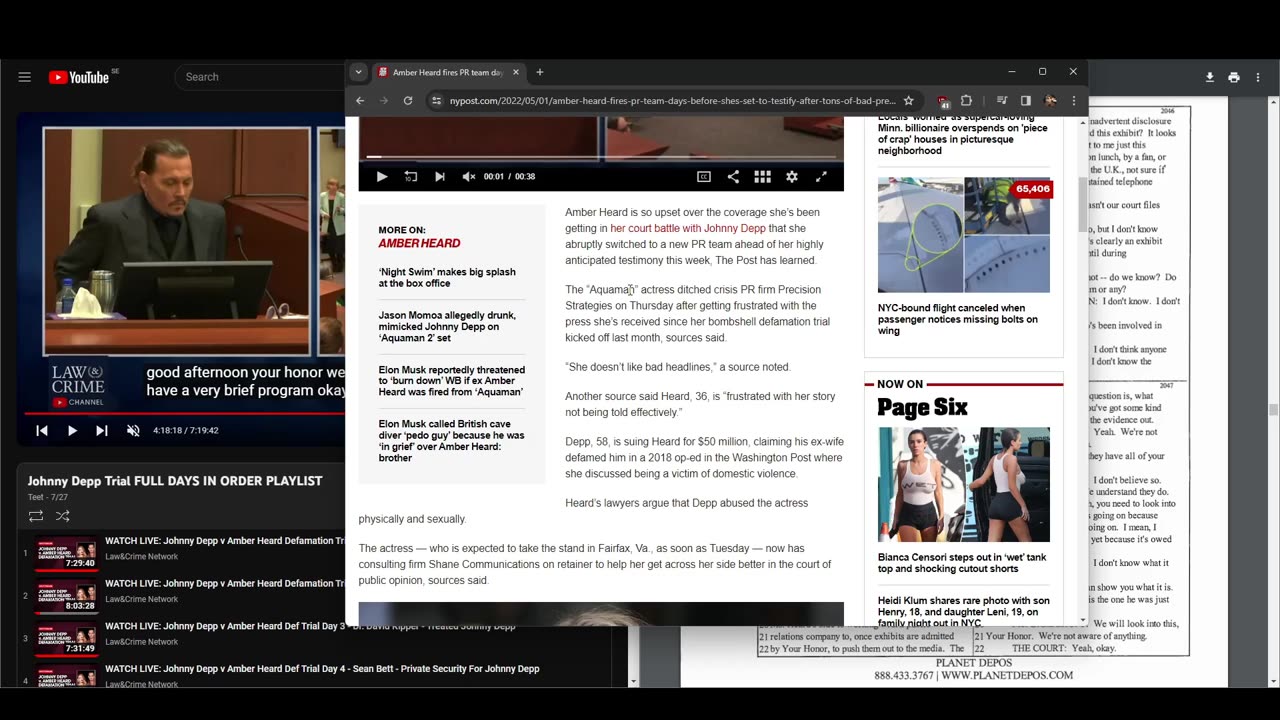Screen dimensions: 1280x720
Task: Download the PDF in the background viewer
Action: tap(1209, 77)
